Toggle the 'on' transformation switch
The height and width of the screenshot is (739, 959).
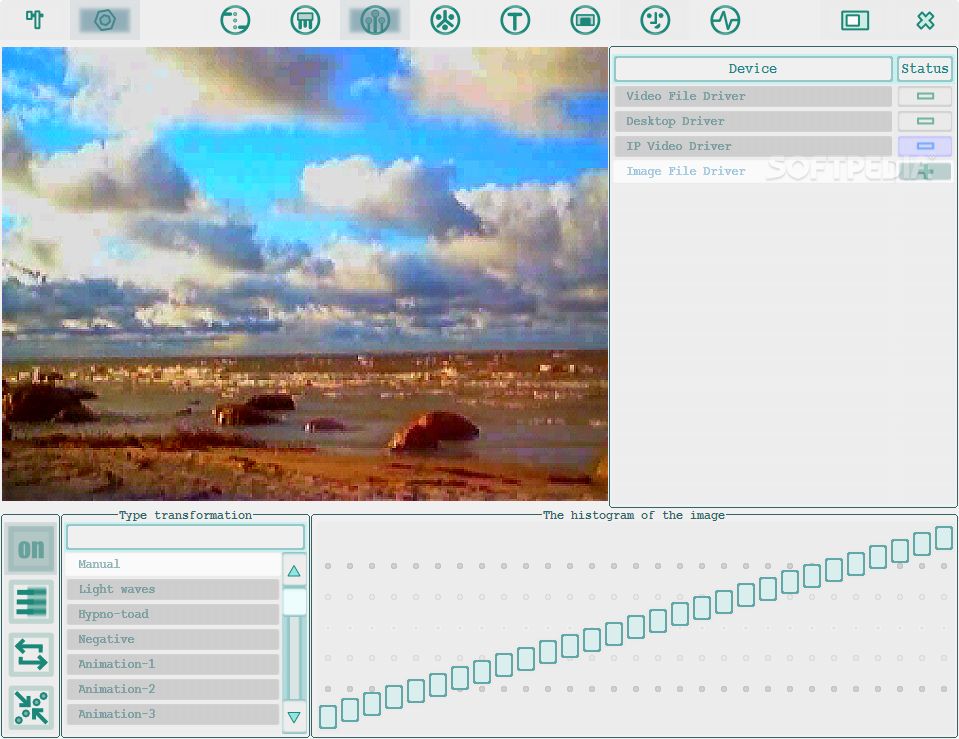pos(31,549)
